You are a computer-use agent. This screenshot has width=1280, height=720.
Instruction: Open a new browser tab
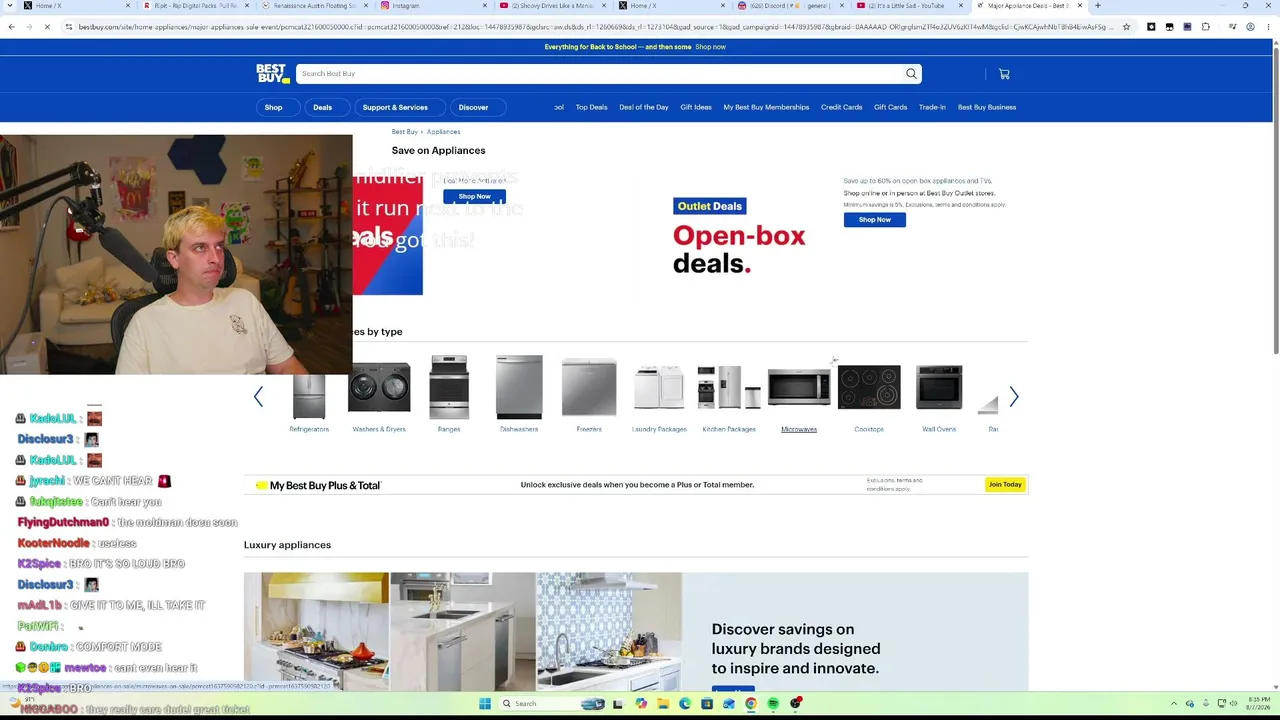(x=1097, y=6)
